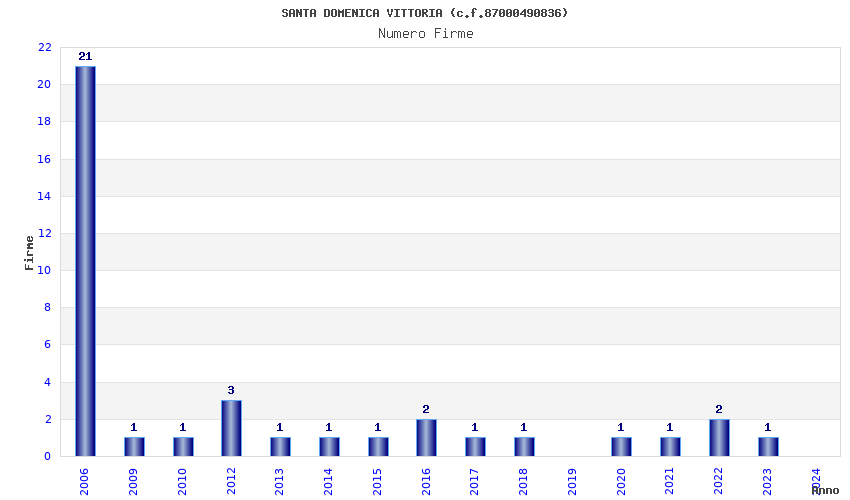850x500 pixels.
Task: Click the data label 1 above 2018
Action: click(524, 427)
